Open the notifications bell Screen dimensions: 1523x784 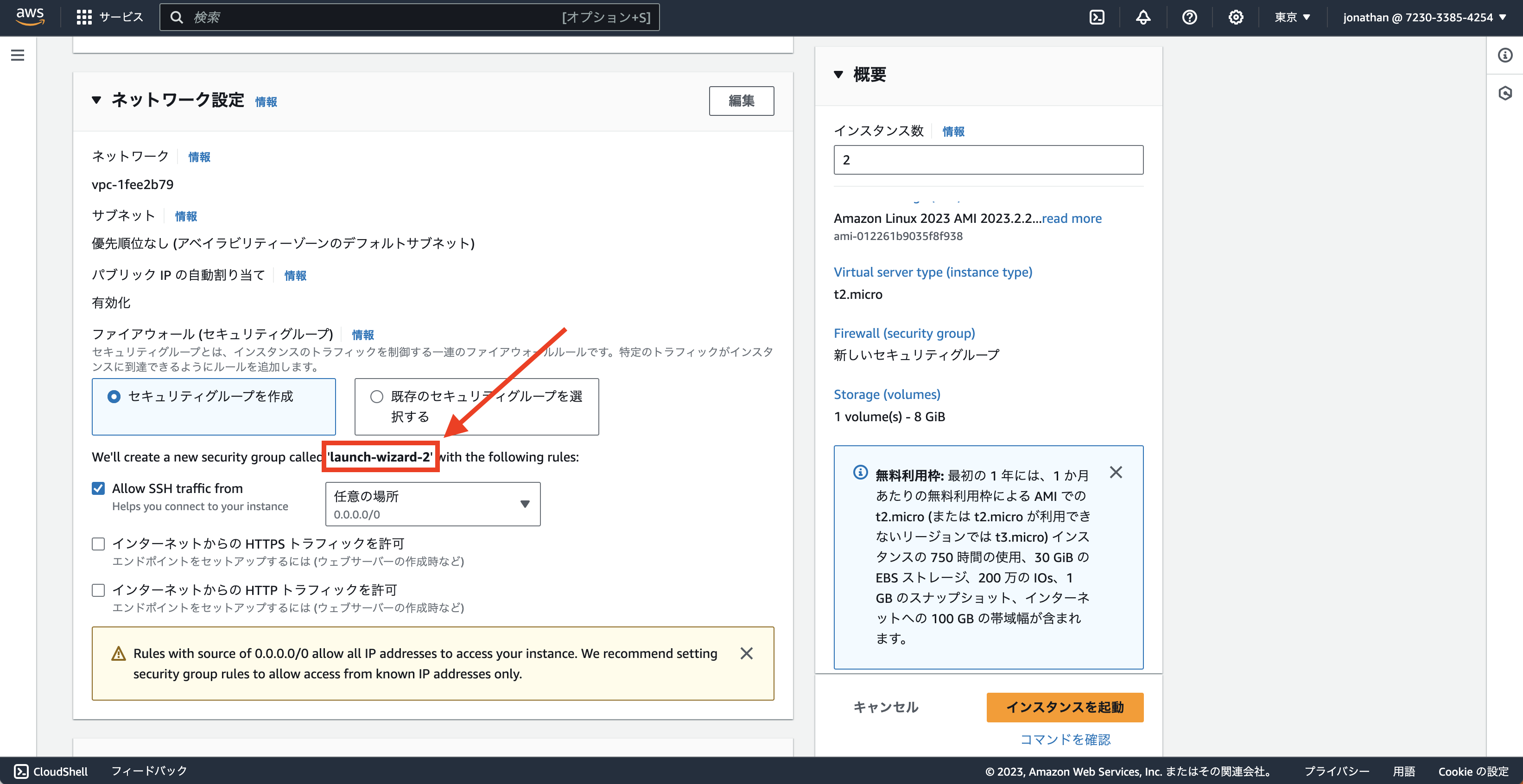tap(1143, 17)
